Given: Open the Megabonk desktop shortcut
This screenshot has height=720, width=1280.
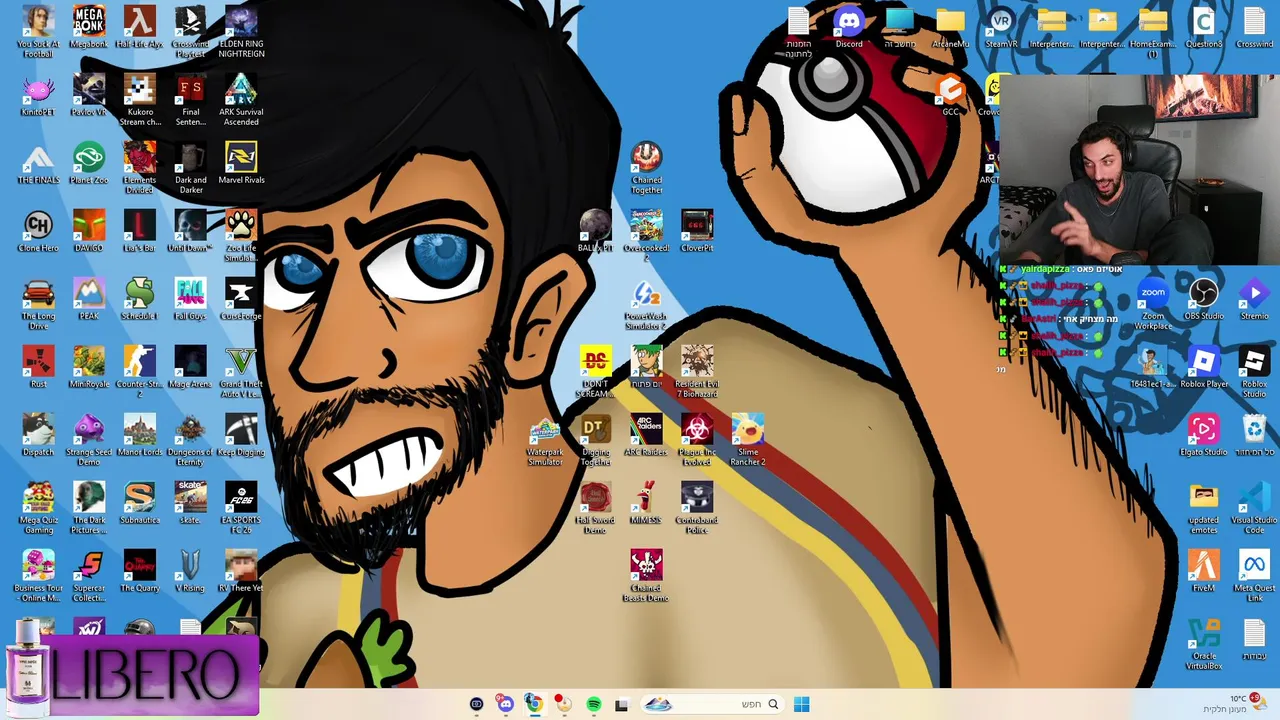Looking at the screenshot, I should point(89,27).
